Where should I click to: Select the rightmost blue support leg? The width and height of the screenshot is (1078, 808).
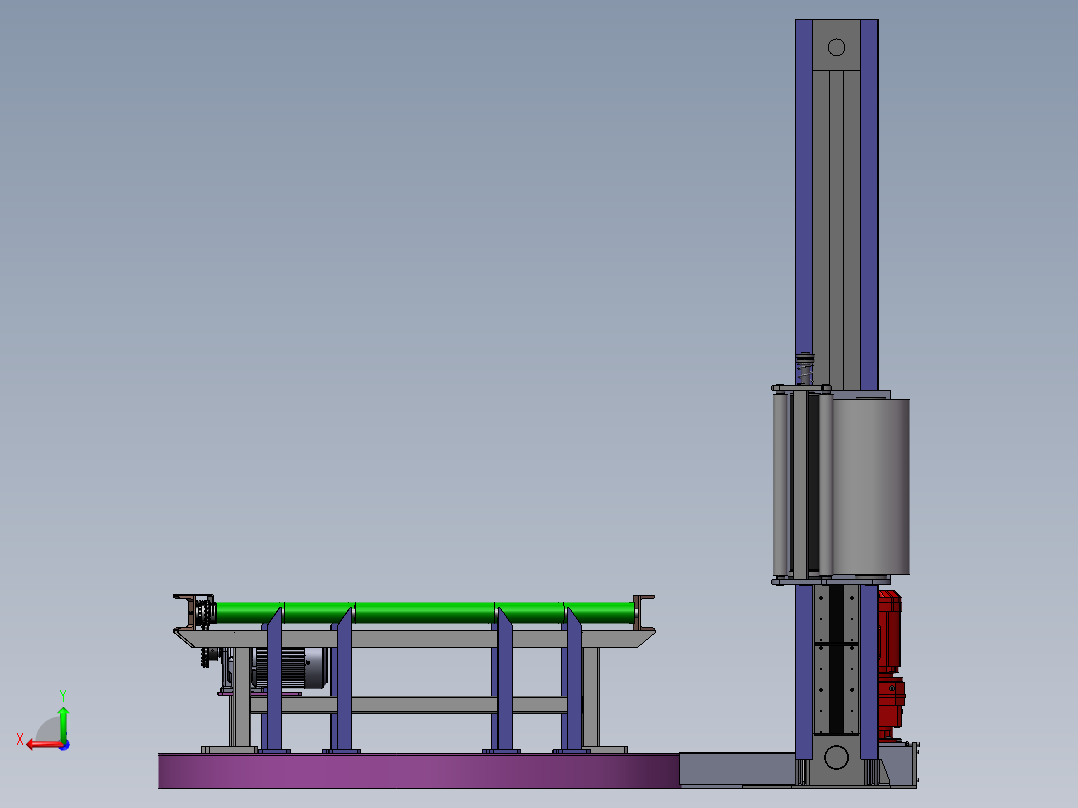(x=572, y=680)
